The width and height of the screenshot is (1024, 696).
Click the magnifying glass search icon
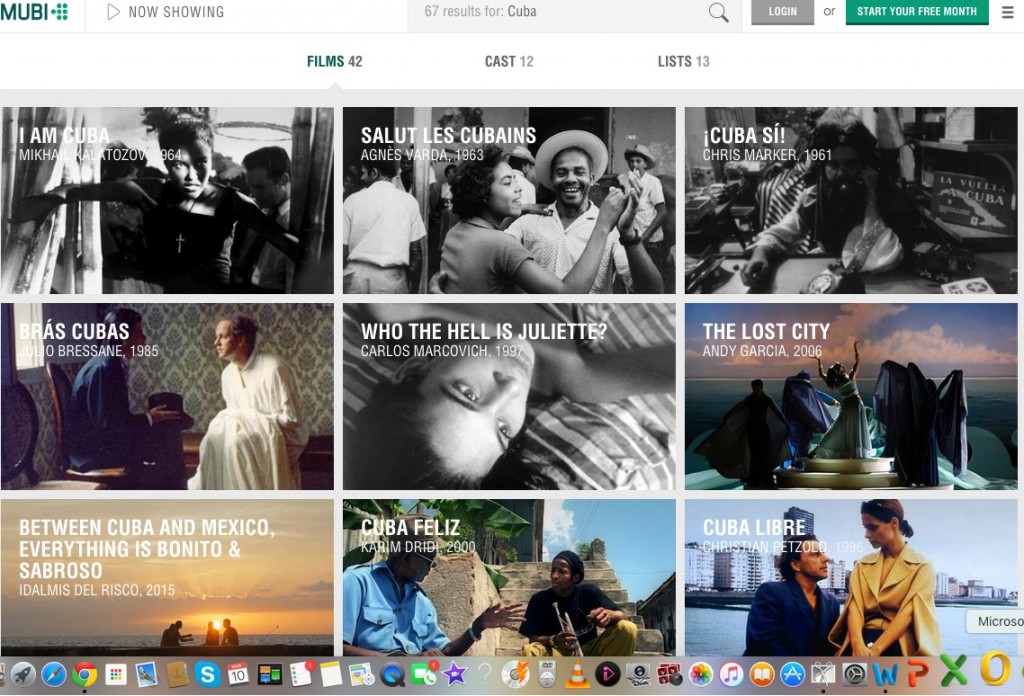(718, 12)
